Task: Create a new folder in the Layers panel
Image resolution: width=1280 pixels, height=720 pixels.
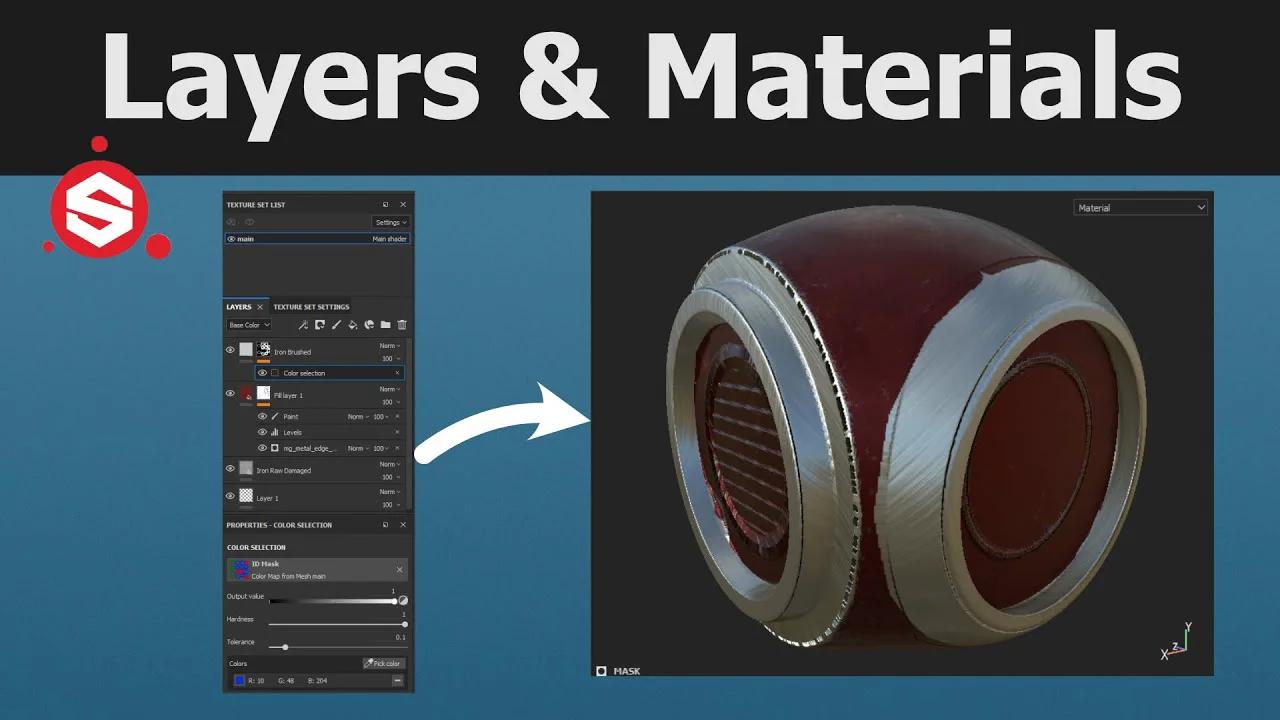Action: point(385,325)
